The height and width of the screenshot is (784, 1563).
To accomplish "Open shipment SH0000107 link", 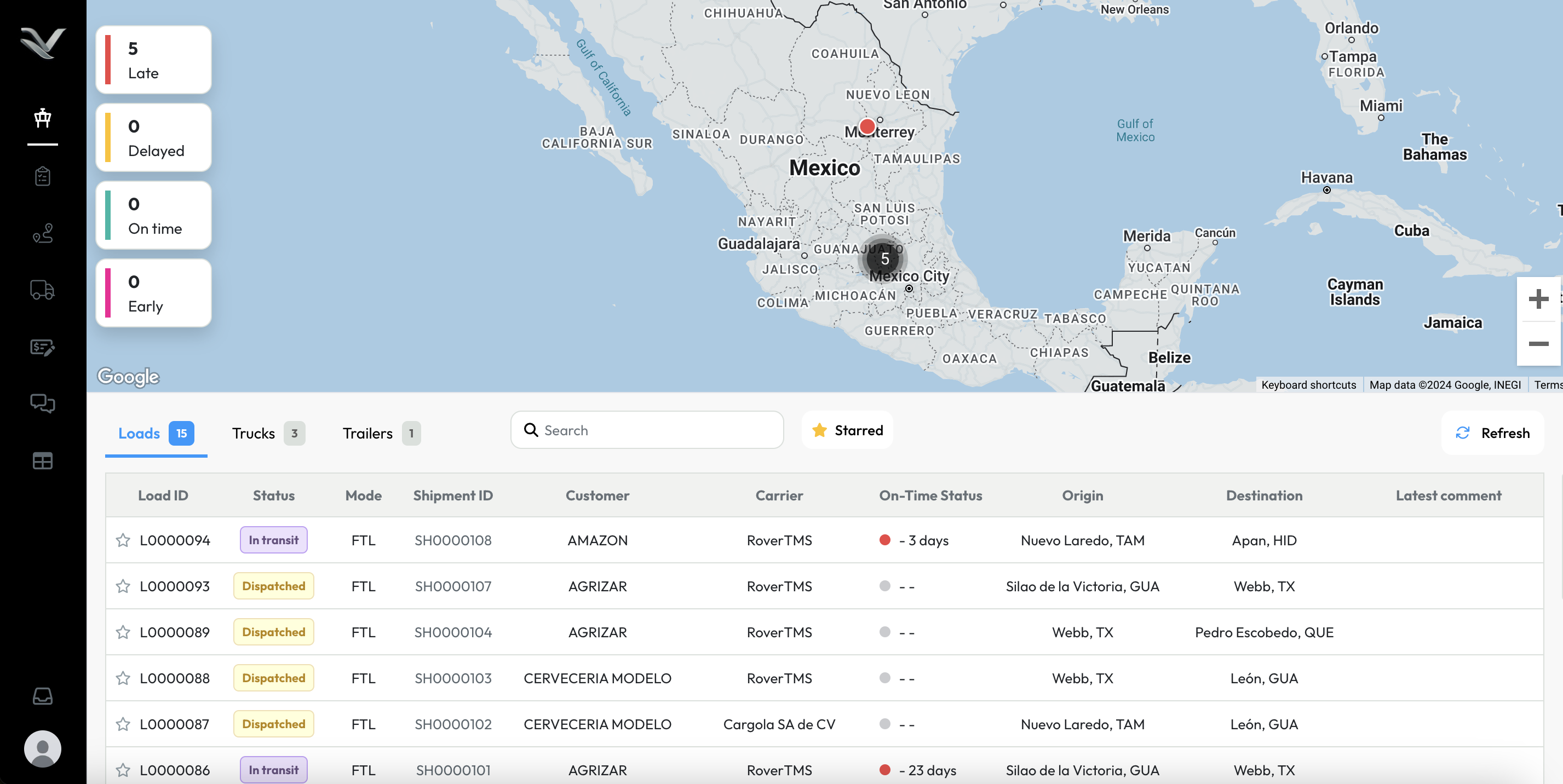I will click(x=453, y=586).
